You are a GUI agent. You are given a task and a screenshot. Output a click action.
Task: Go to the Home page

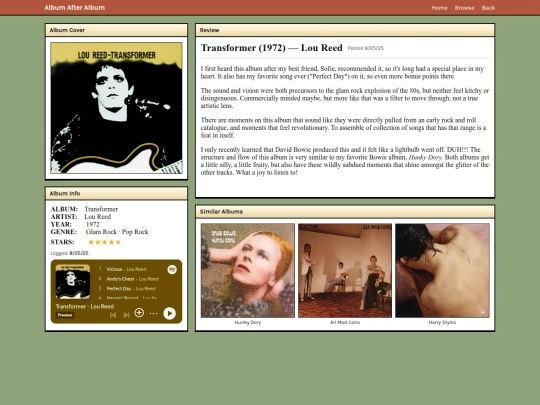tap(439, 8)
